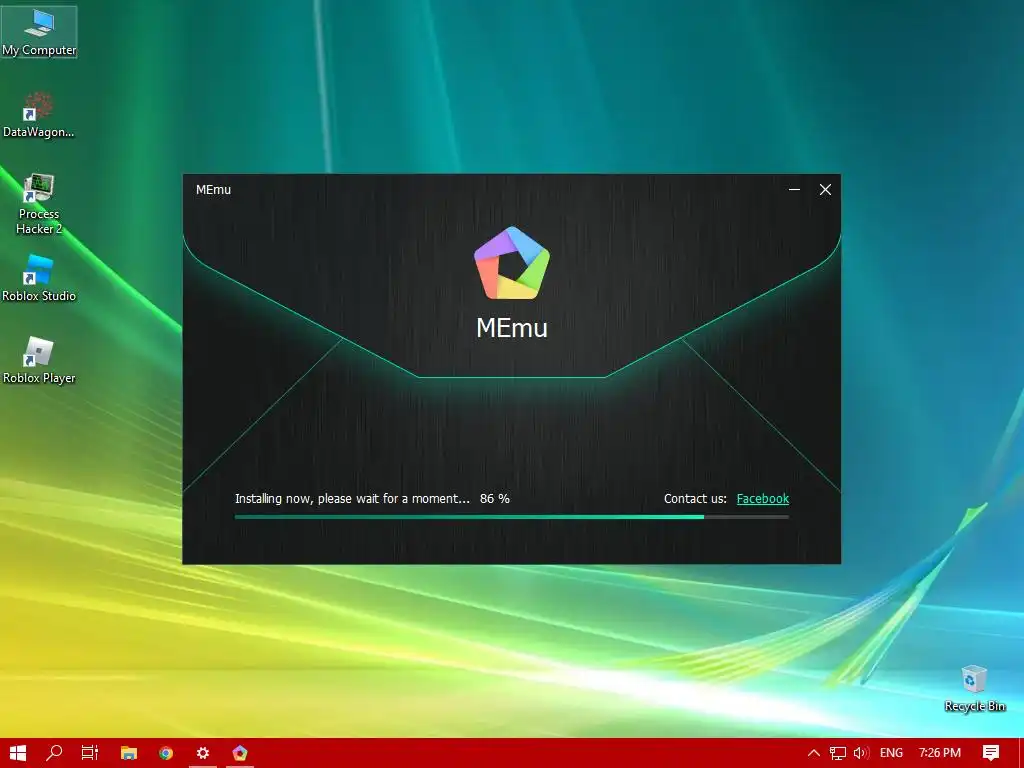Select the Roblox Player desktop shortcut
1024x768 pixels.
tap(39, 360)
